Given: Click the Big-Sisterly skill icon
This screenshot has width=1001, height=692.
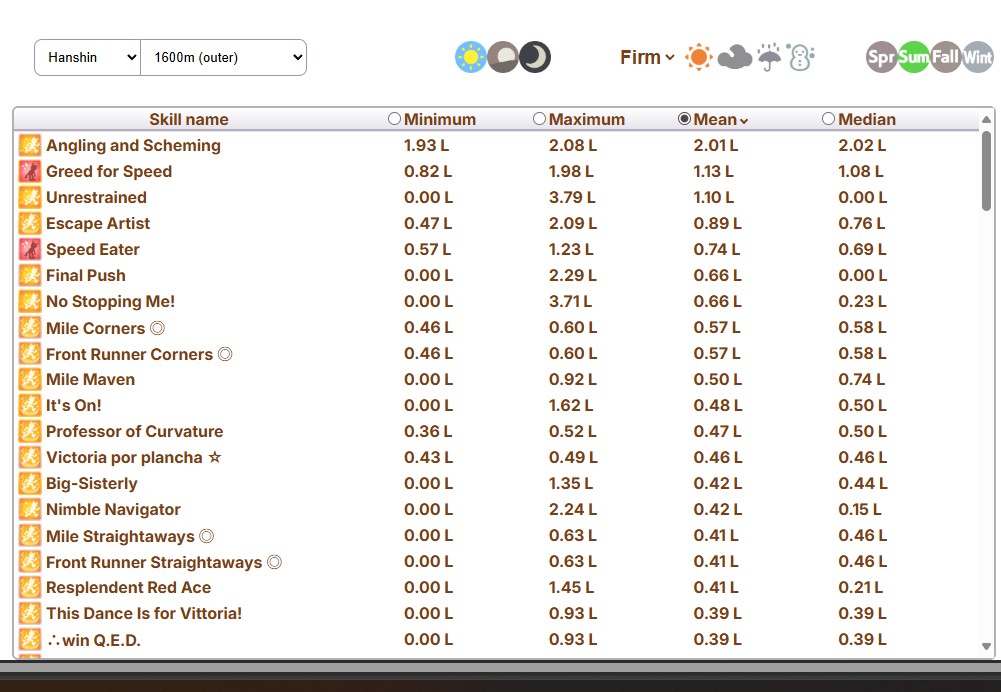Looking at the screenshot, I should pos(29,483).
